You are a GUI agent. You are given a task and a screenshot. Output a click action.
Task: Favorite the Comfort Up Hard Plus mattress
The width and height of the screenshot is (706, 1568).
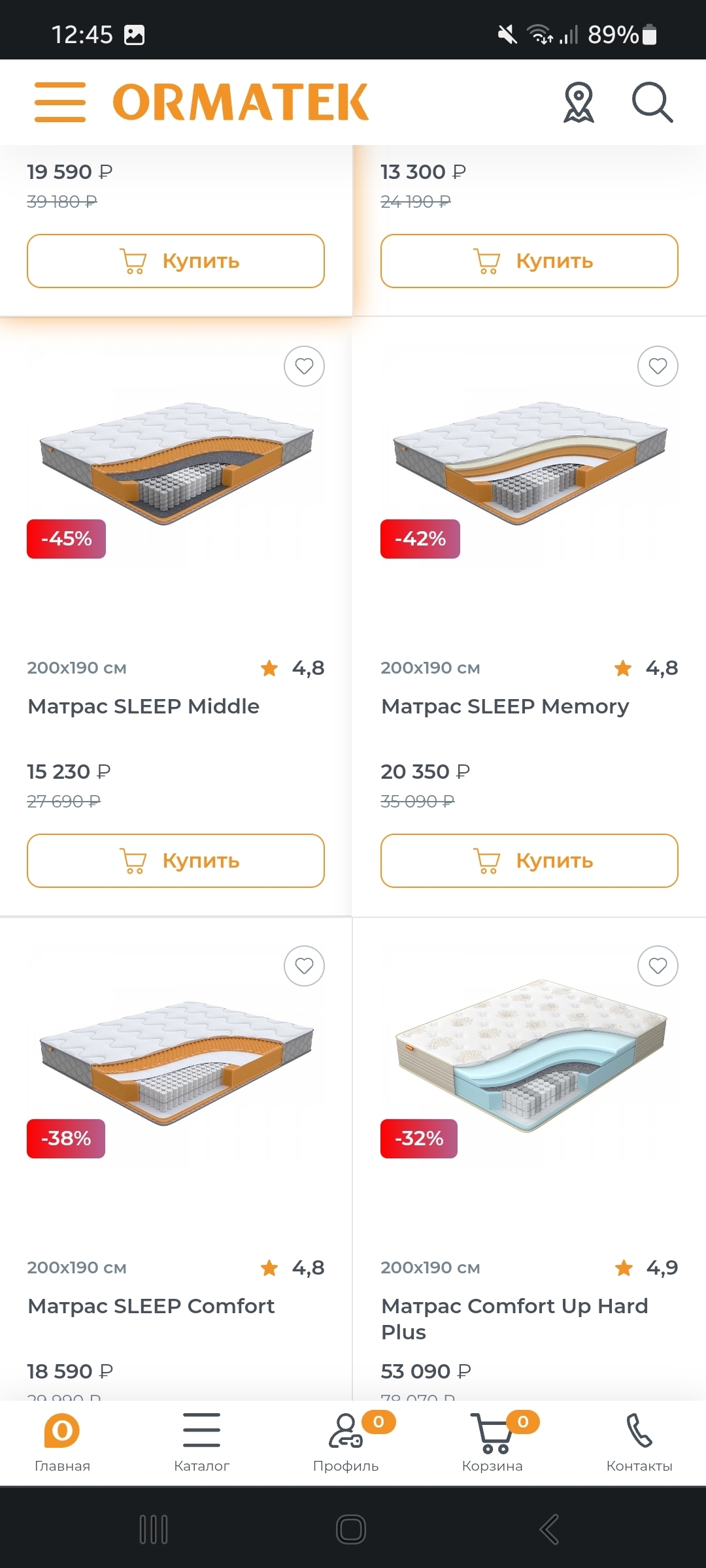coord(658,966)
